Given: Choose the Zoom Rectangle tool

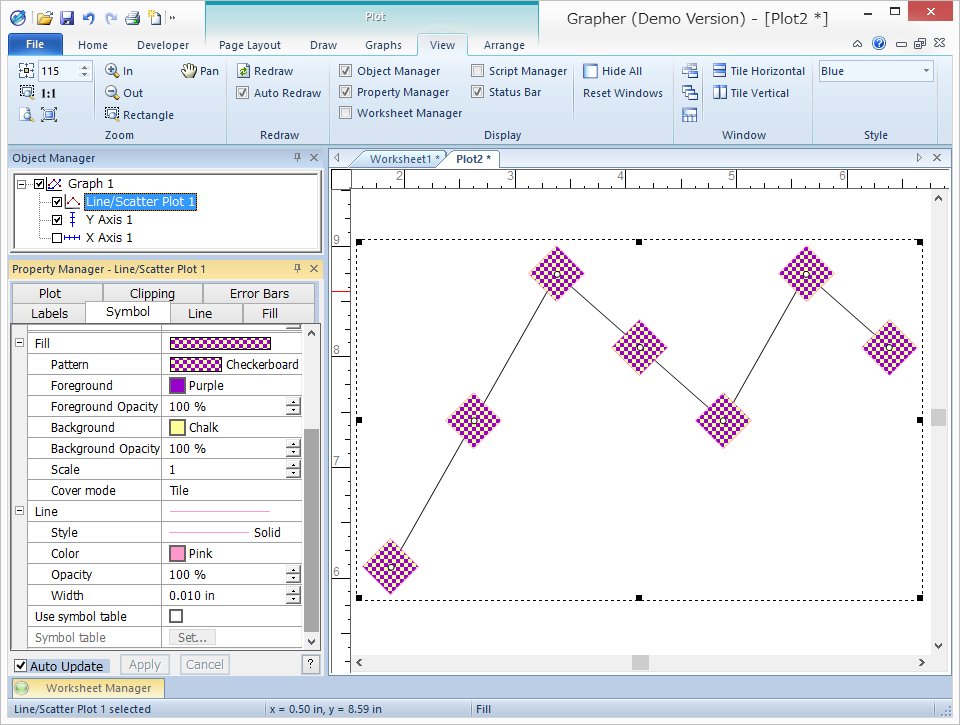Looking at the screenshot, I should click(x=112, y=115).
